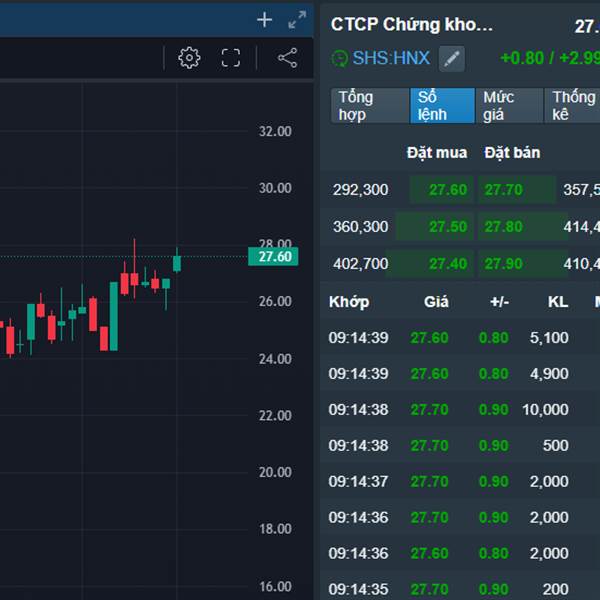Image resolution: width=600 pixels, height=600 pixels.
Task: Select the Sổ lệnh tab
Action: (x=442, y=106)
